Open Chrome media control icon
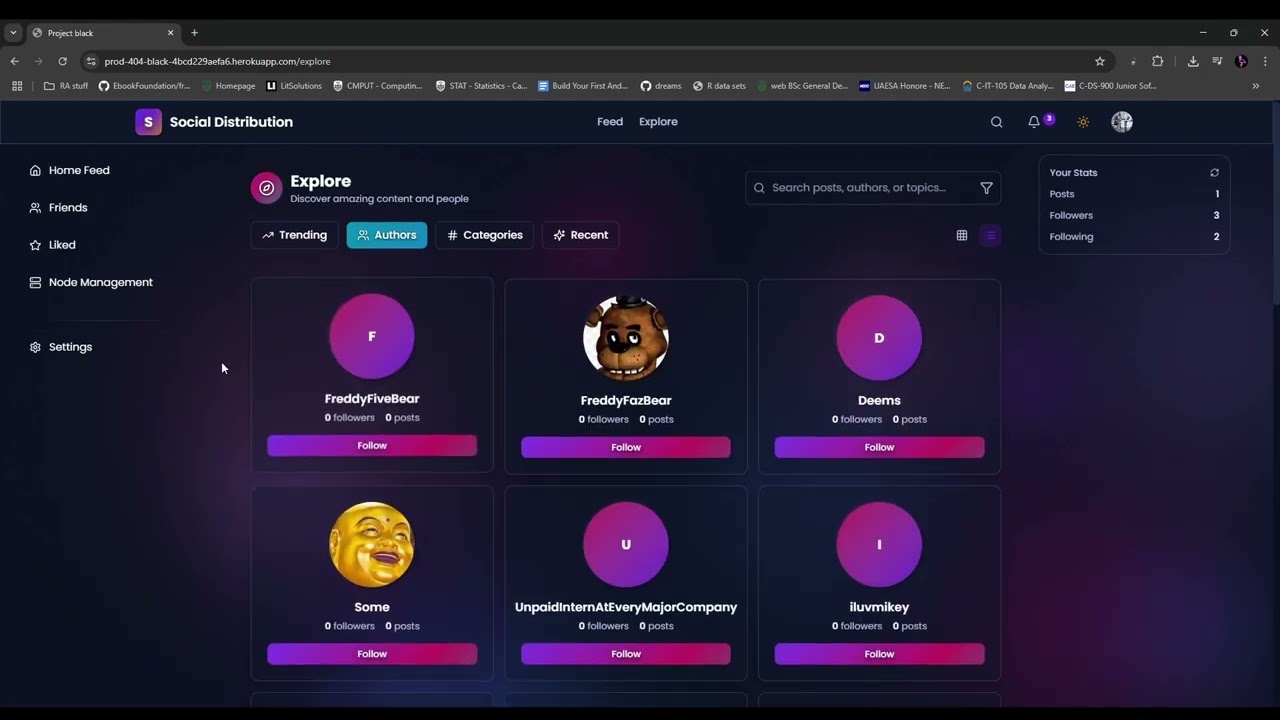The image size is (1280, 720). pos(1217,61)
